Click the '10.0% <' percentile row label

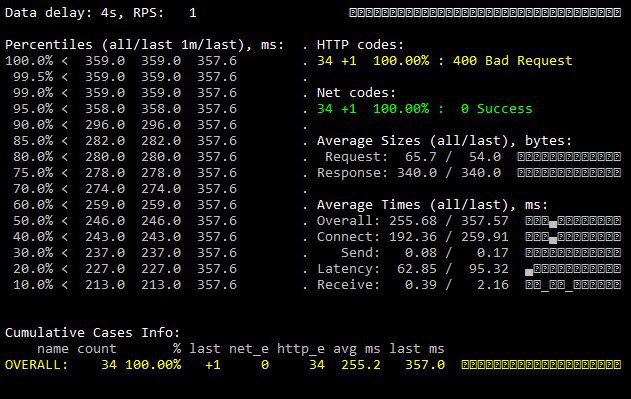[41, 285]
